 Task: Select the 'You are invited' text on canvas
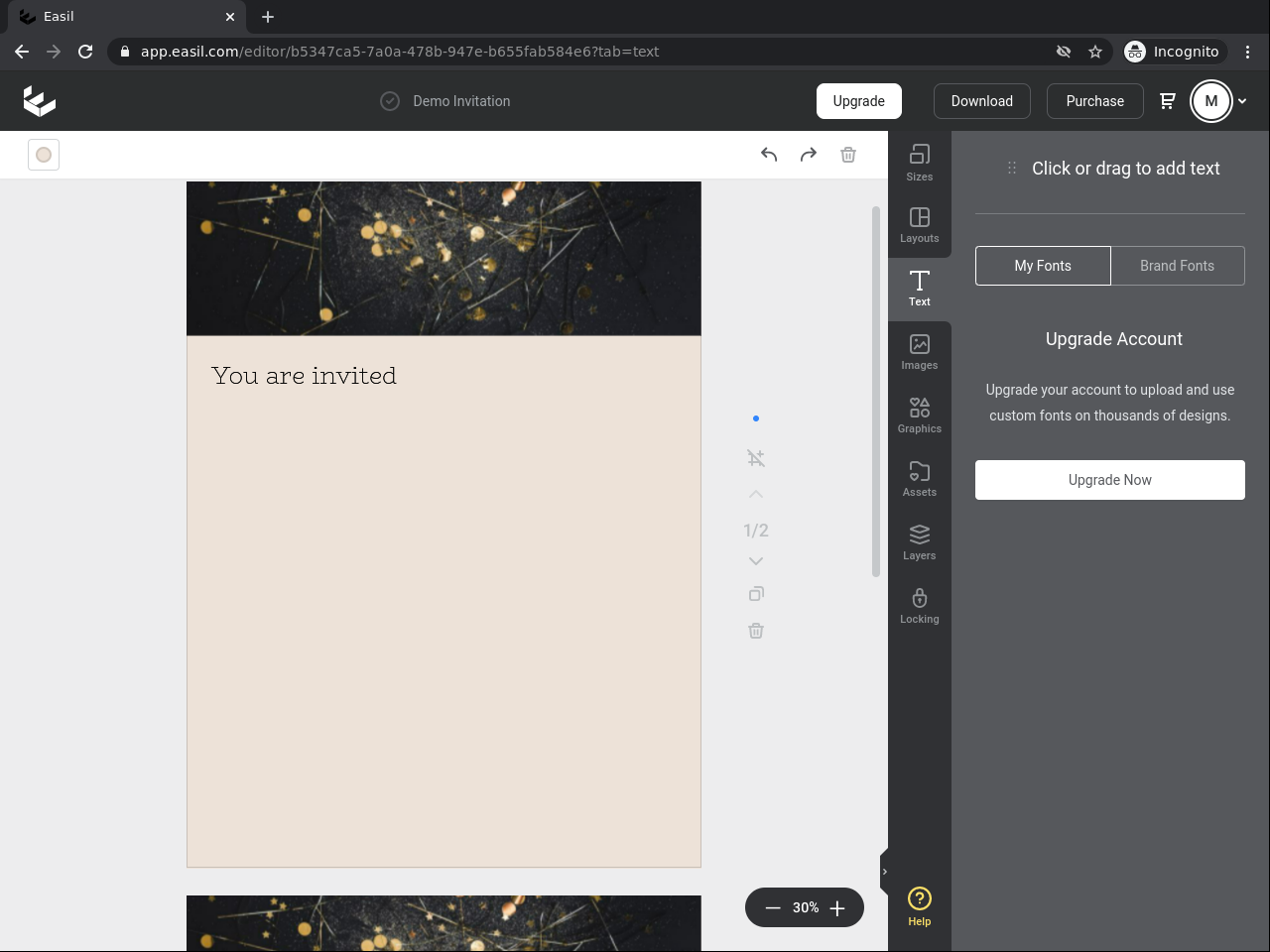coord(304,376)
